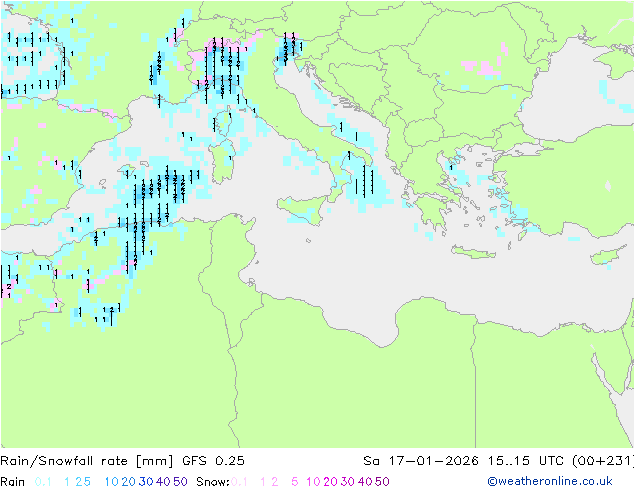Click the island of Crete on the map
The height and width of the screenshot is (490, 634).
(472, 252)
